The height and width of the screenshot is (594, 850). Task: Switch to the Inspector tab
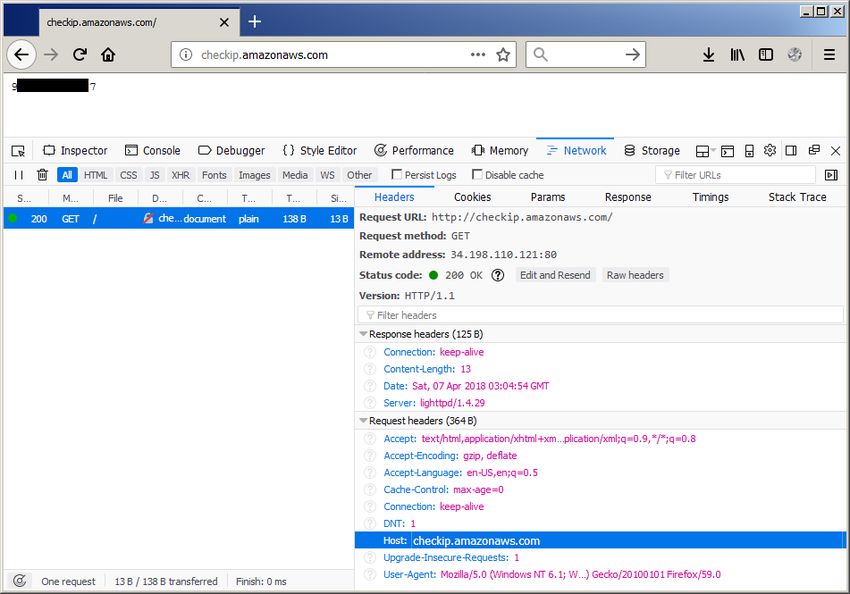75,151
